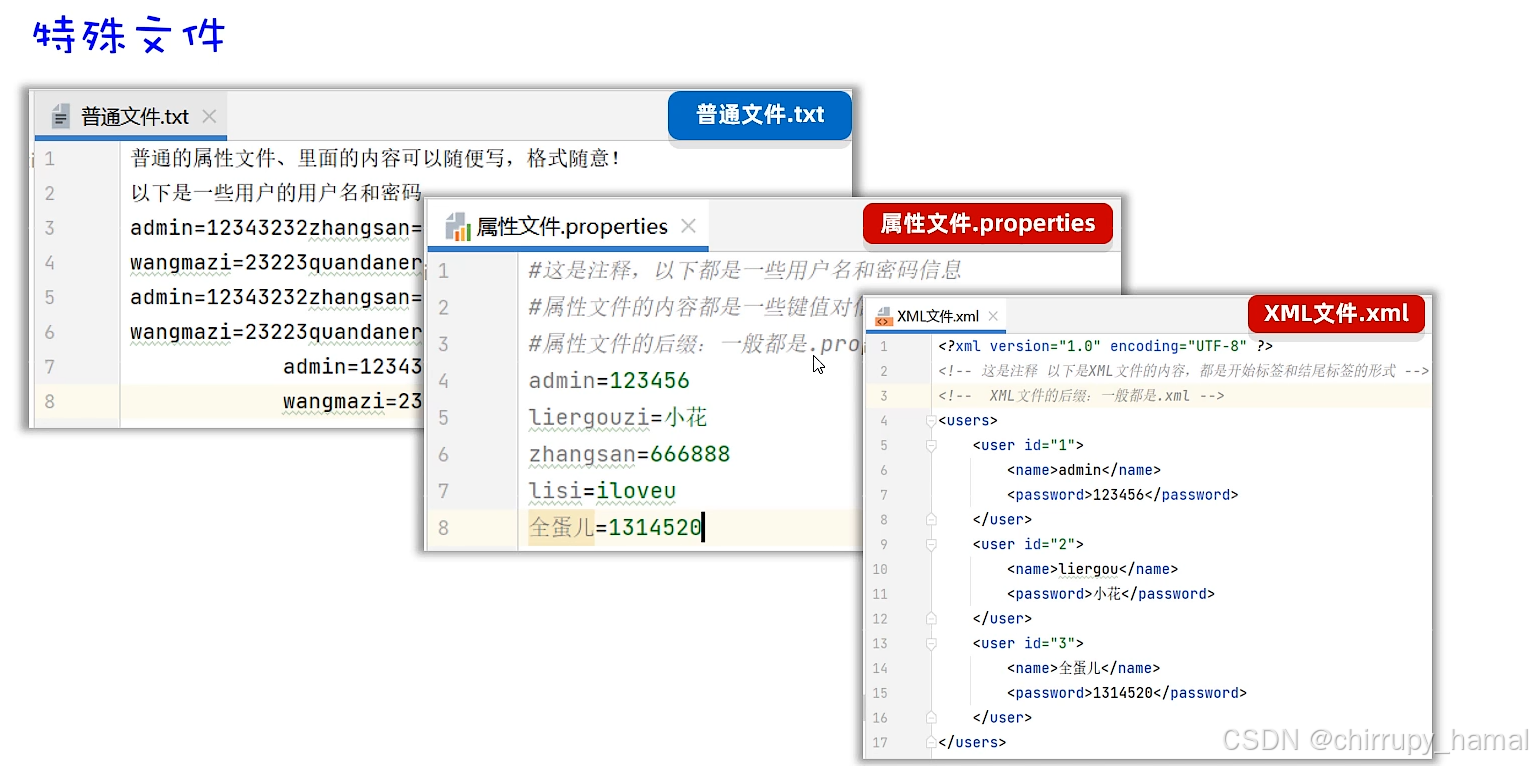Click the comment '#属性文件的内容都是一些键值对'
1533x766 pixels.
tap(695, 307)
